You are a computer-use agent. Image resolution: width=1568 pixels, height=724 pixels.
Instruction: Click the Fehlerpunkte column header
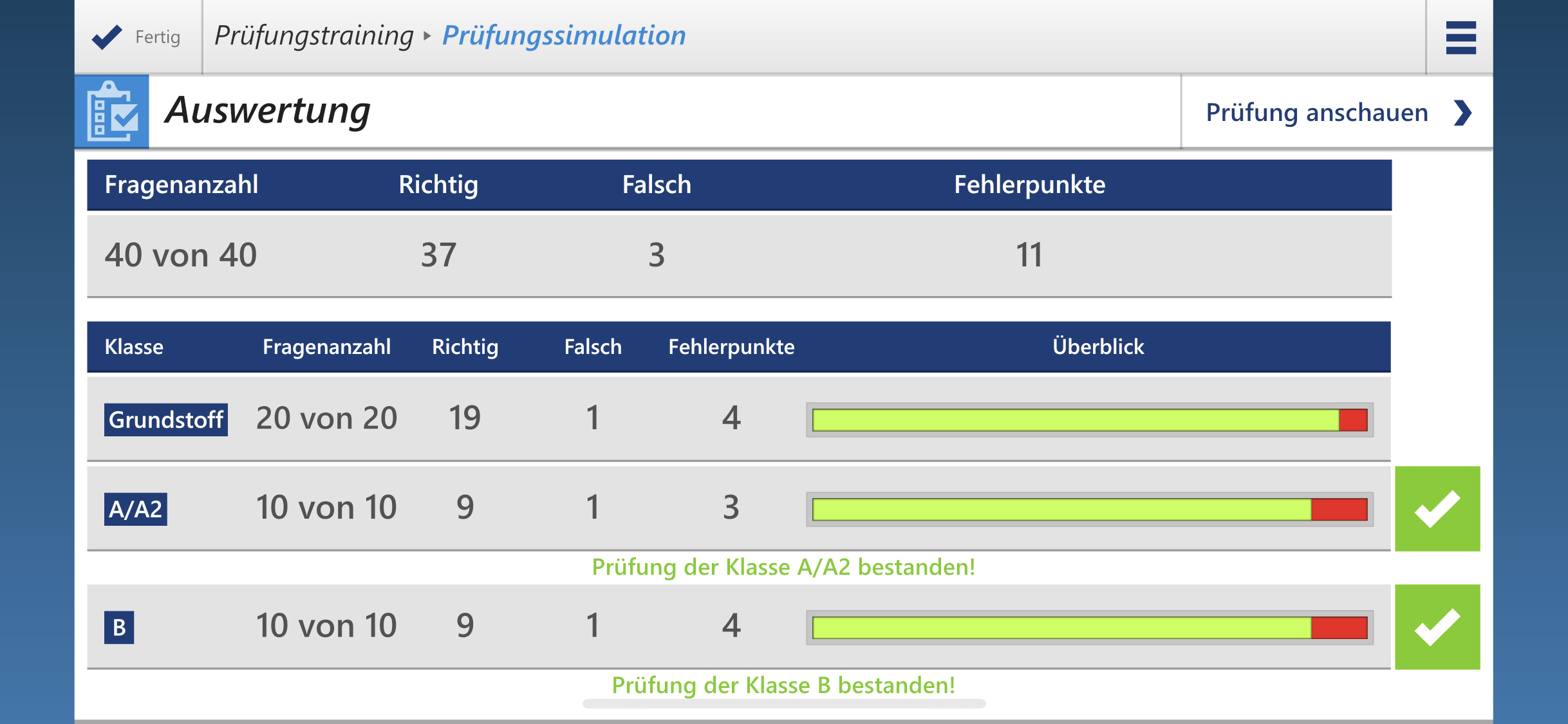1029,185
